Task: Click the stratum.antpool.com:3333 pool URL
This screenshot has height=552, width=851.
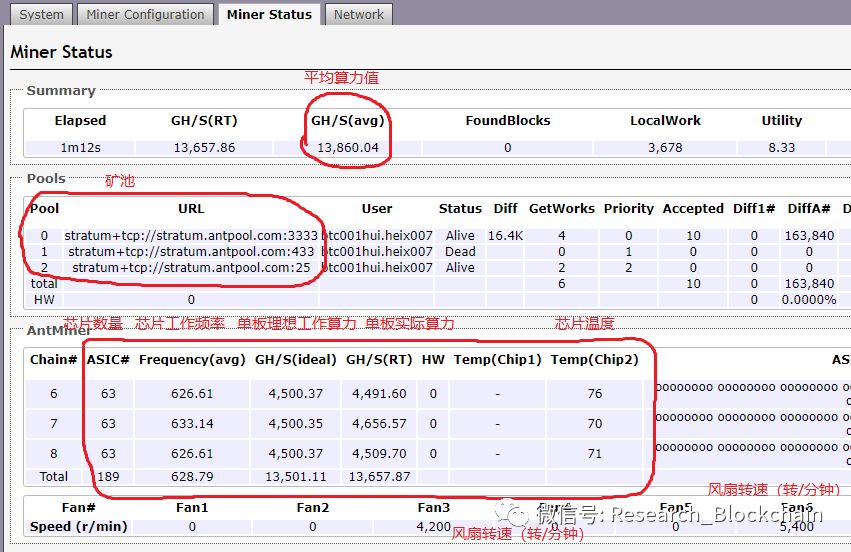Action: click(191, 236)
